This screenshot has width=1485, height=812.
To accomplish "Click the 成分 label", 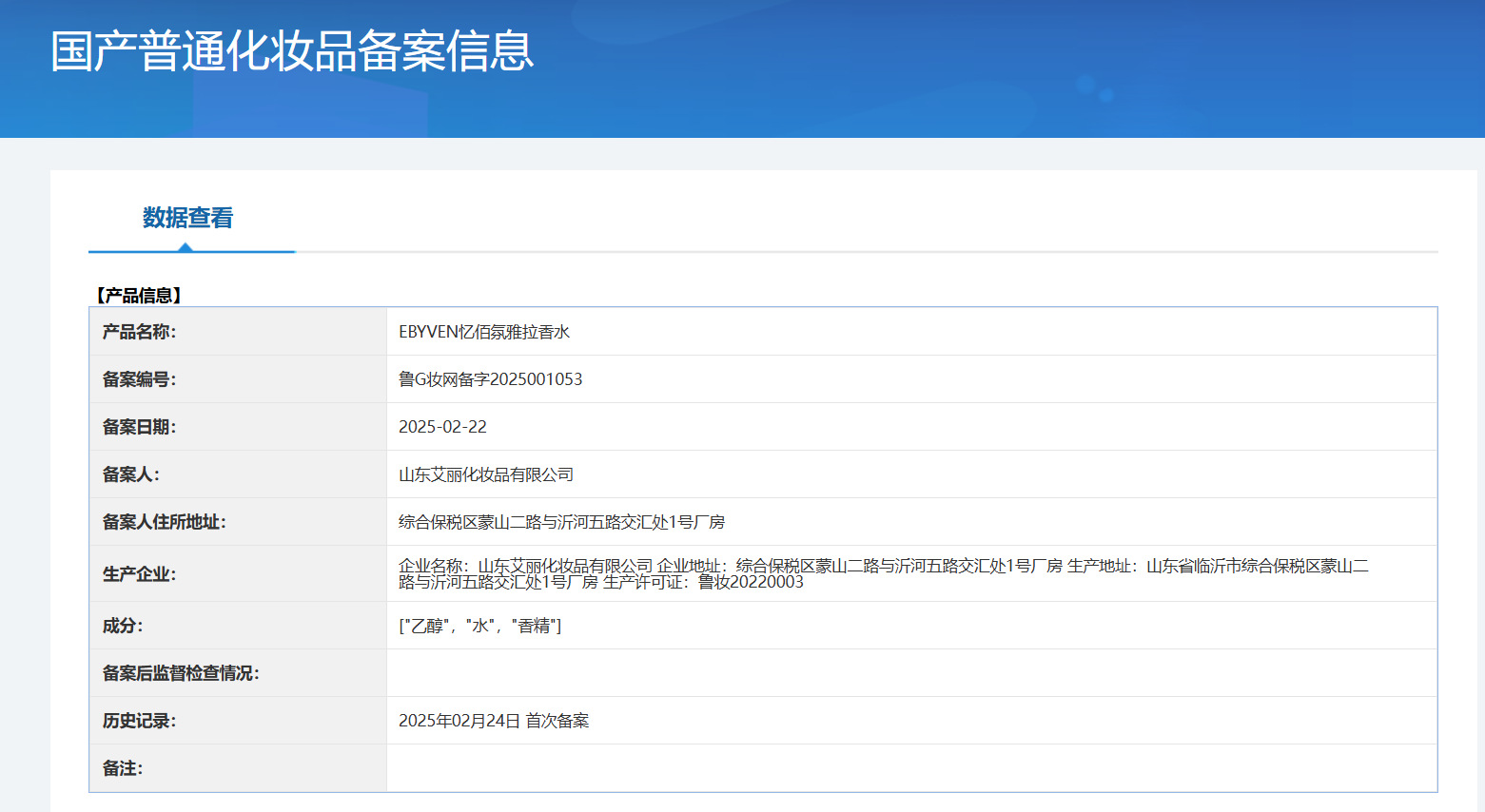I will pyautogui.click(x=123, y=626).
